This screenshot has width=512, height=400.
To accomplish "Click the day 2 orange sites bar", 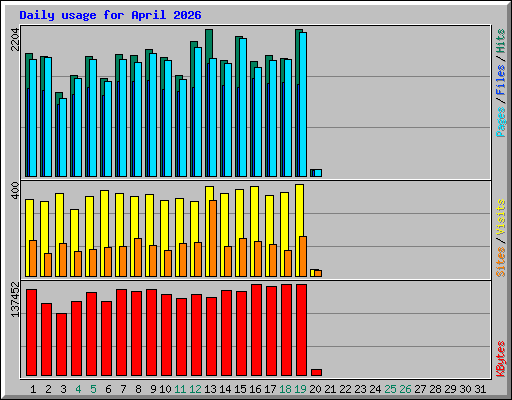I will [48, 265].
